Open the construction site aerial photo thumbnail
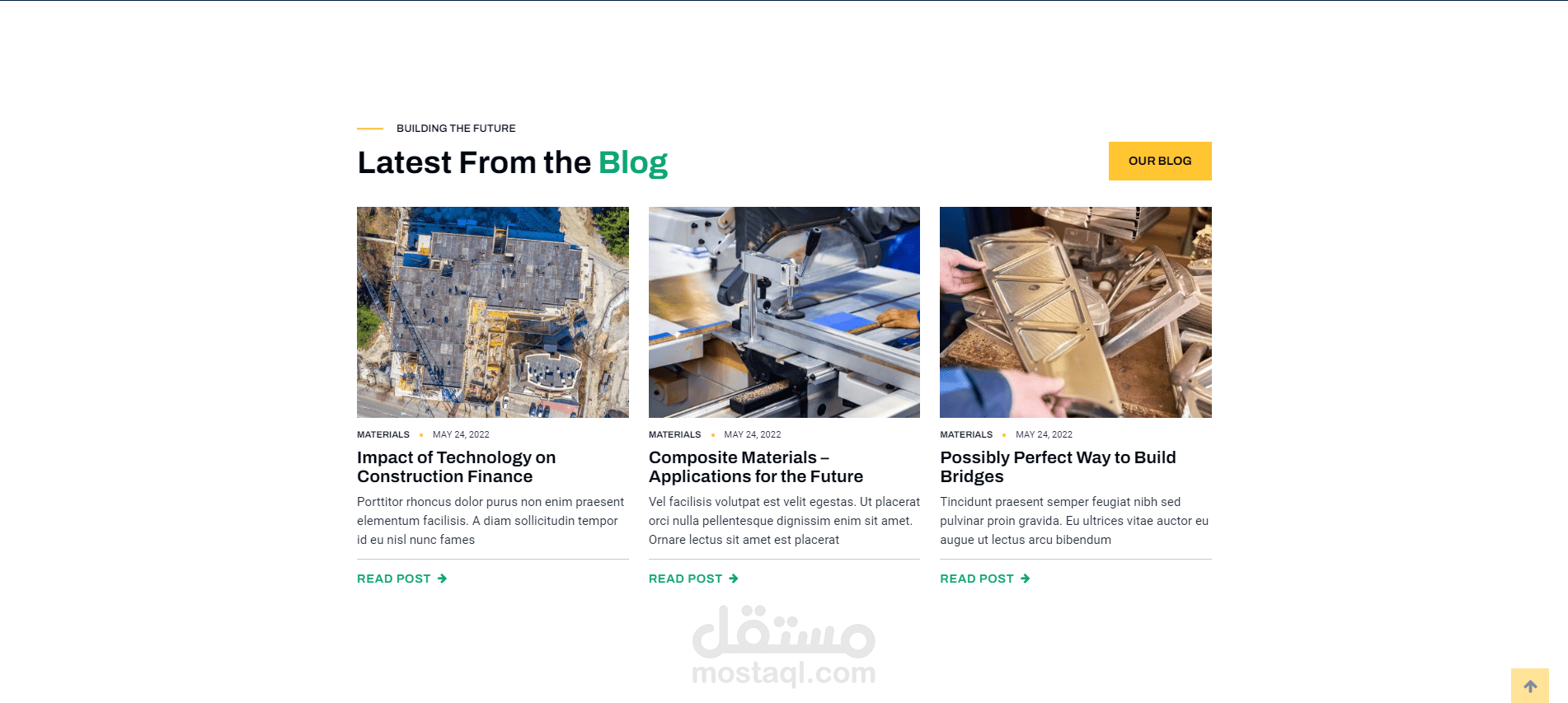Image resolution: width=1568 pixels, height=703 pixels. 493,312
